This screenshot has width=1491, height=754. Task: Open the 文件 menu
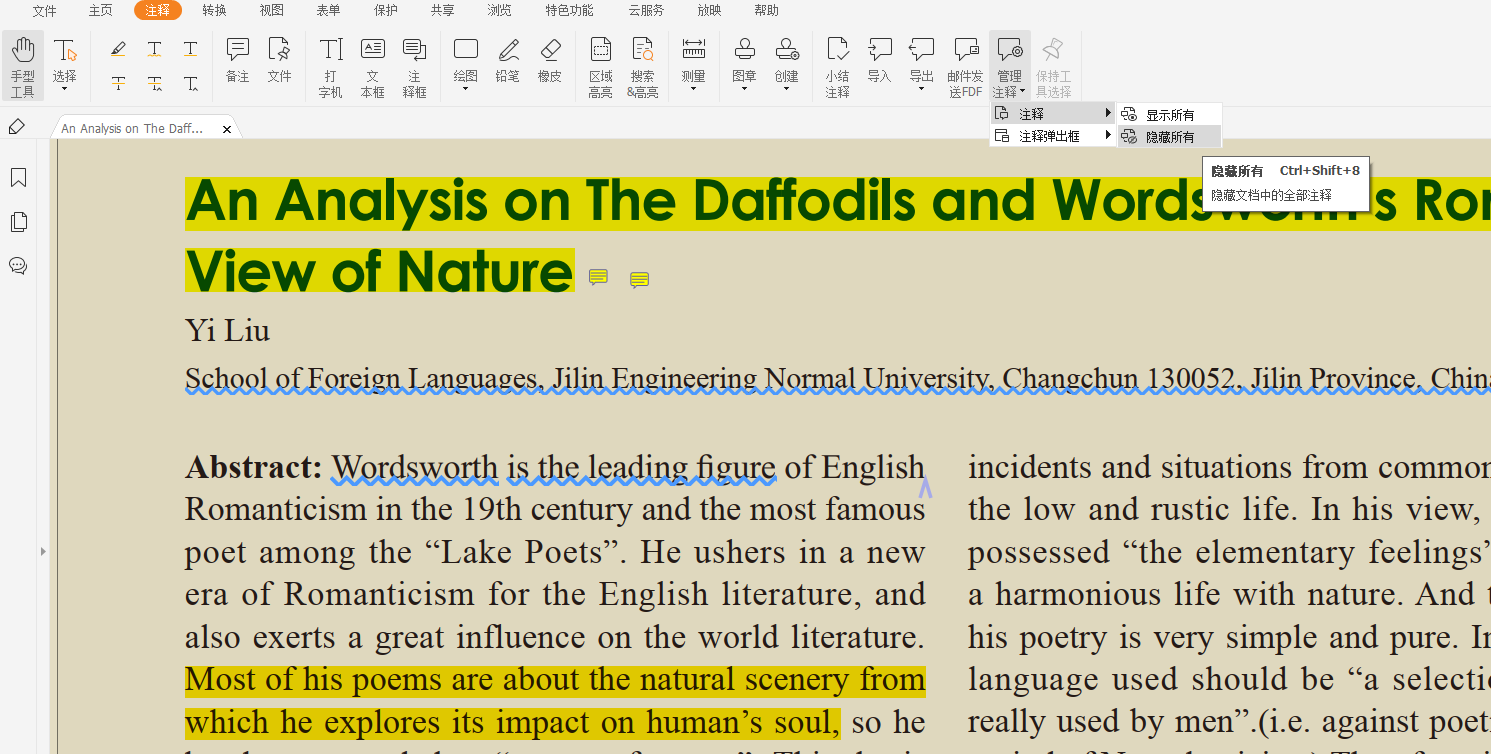click(44, 10)
